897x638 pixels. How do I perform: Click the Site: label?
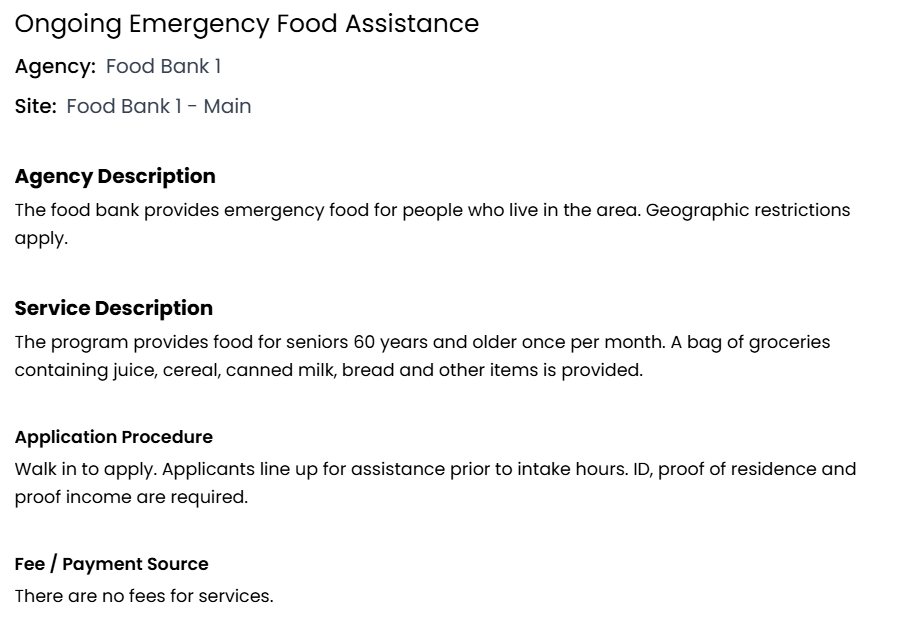[x=35, y=107]
